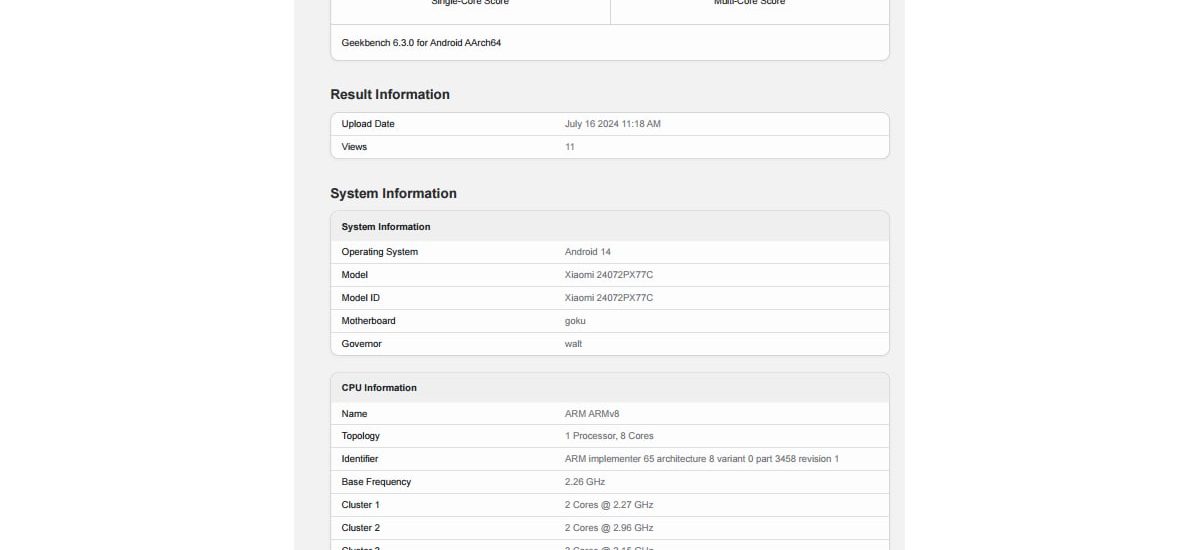Click the 2 Cores @ 2.96 GHz value
Screen dimensions: 1200x550
point(608,528)
